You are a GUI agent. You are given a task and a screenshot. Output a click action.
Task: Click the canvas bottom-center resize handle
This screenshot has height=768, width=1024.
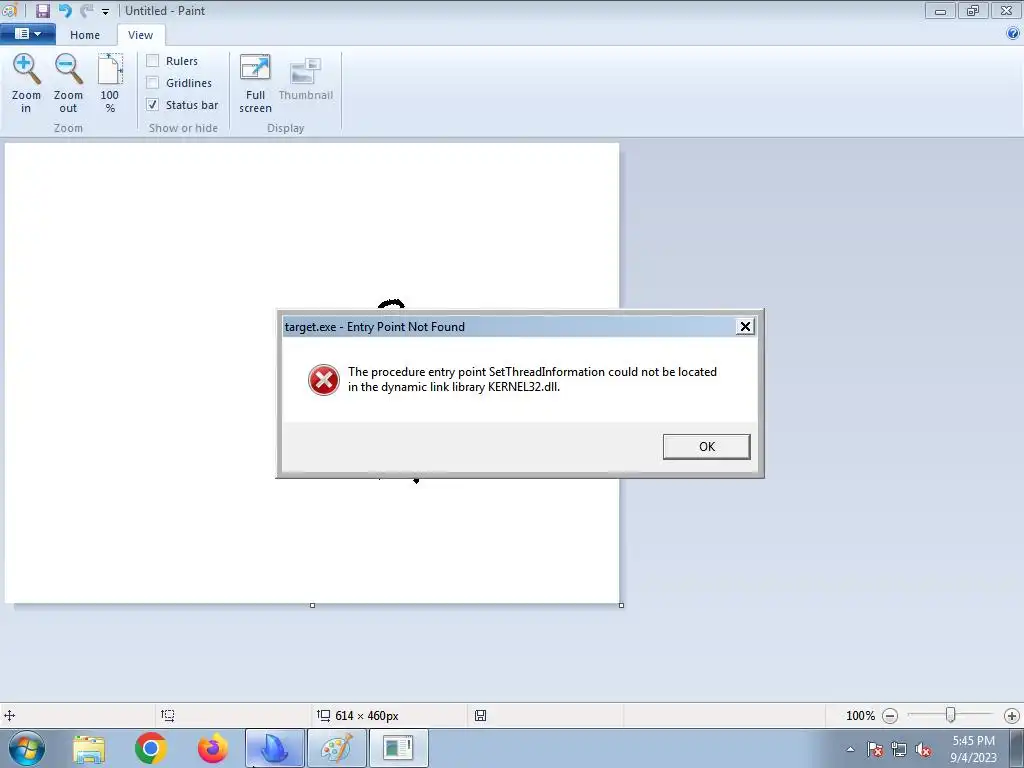point(312,605)
